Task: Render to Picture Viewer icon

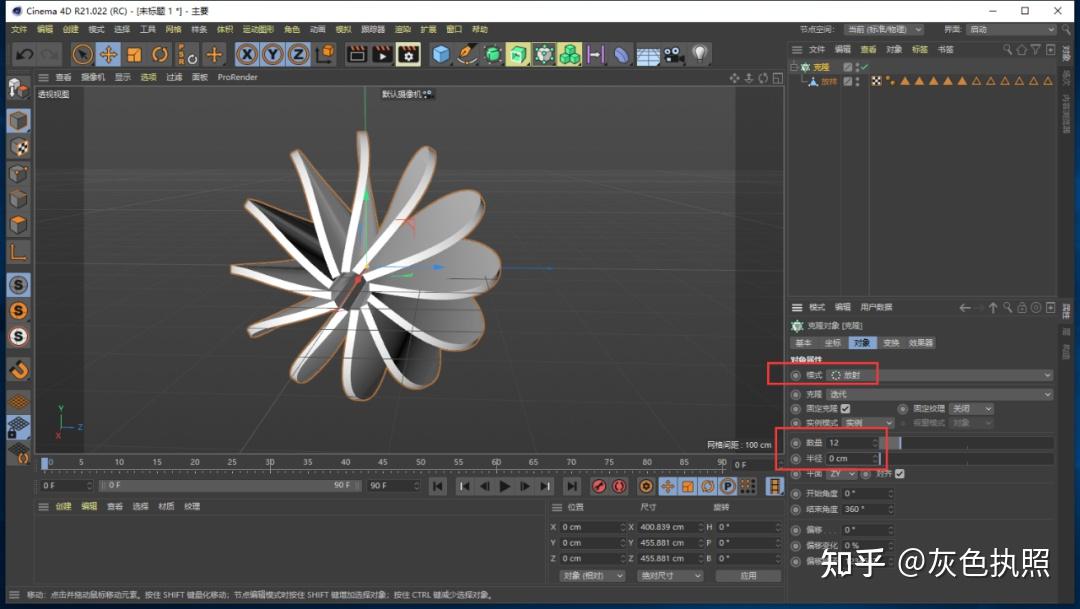Action: (382, 54)
